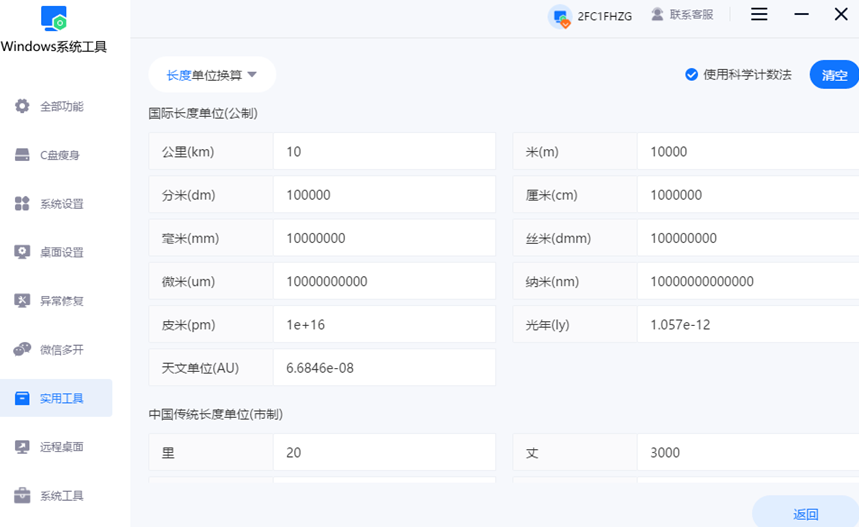This screenshot has height=527, width=859.
Task: Select the 毫米(mm) input field
Action: pyautogui.click(x=385, y=238)
